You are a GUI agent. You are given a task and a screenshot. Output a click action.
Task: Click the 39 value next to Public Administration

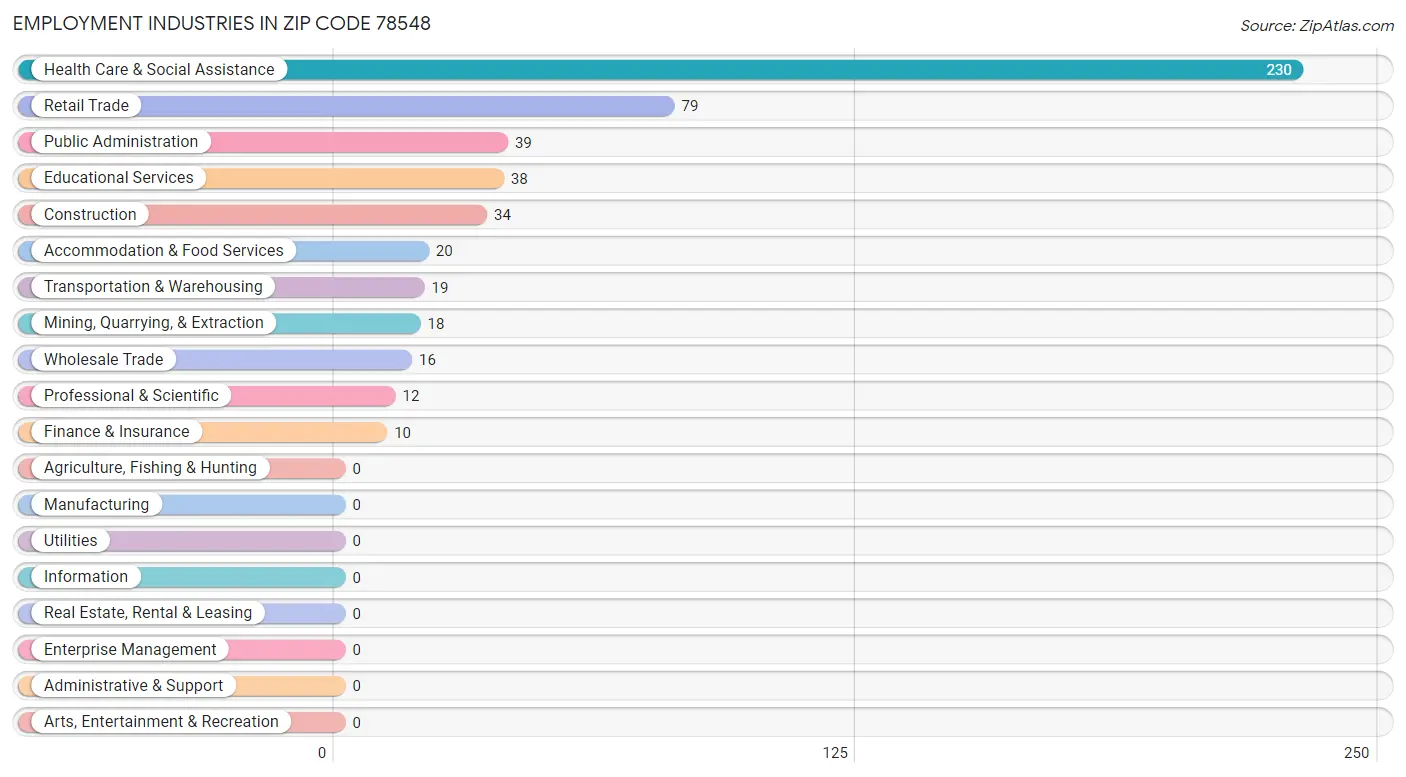[x=523, y=142]
